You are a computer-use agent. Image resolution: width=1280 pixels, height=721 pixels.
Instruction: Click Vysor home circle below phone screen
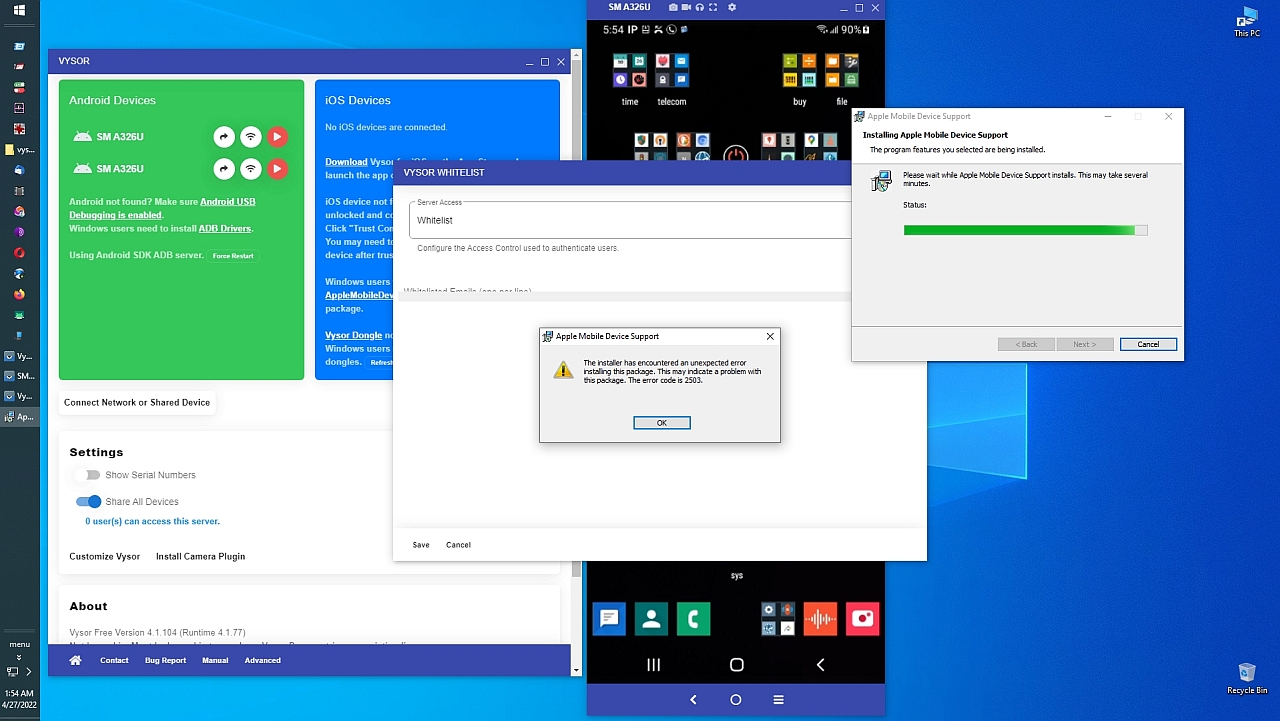736,700
